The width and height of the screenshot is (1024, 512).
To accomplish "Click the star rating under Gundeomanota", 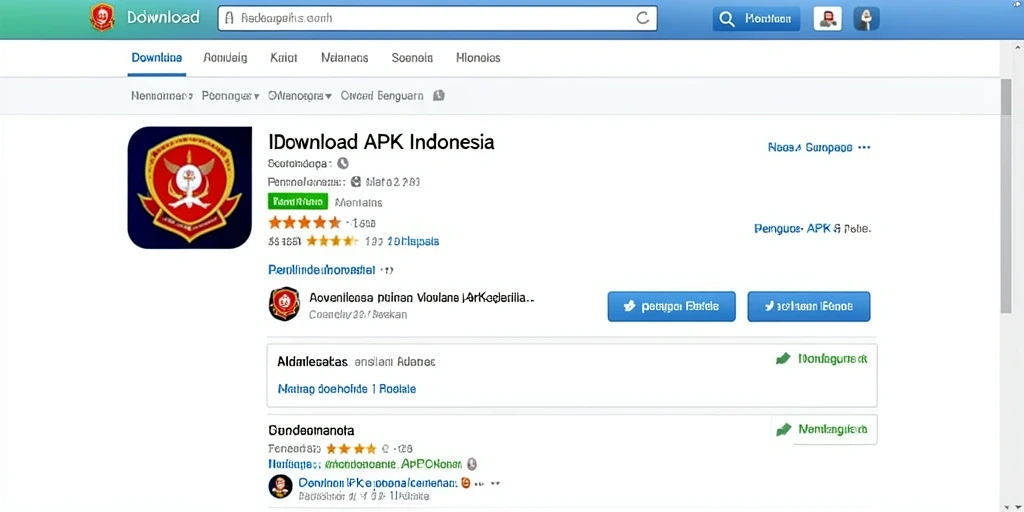I will [351, 449].
